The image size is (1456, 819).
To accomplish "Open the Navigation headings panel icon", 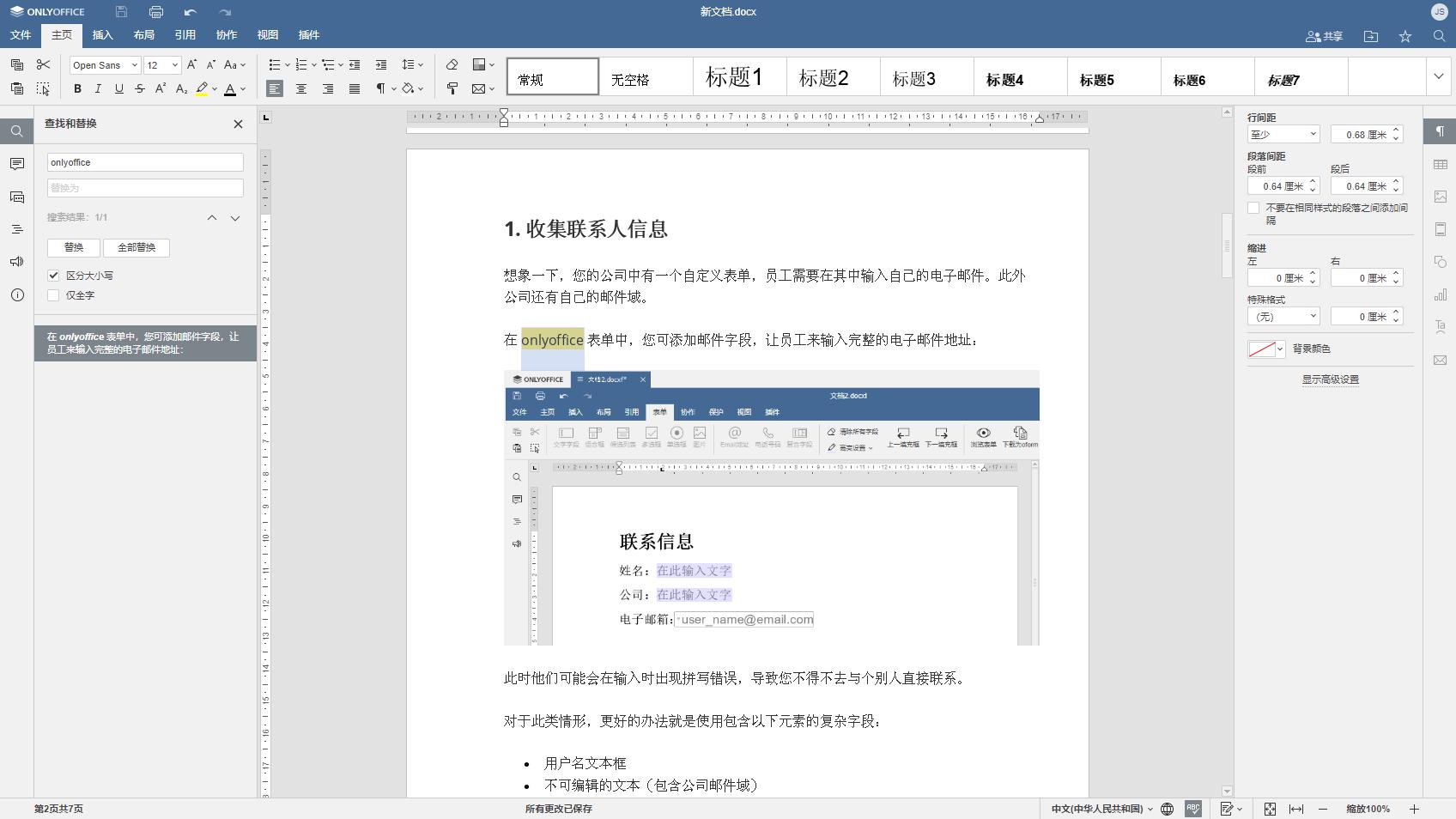I will [x=16, y=228].
